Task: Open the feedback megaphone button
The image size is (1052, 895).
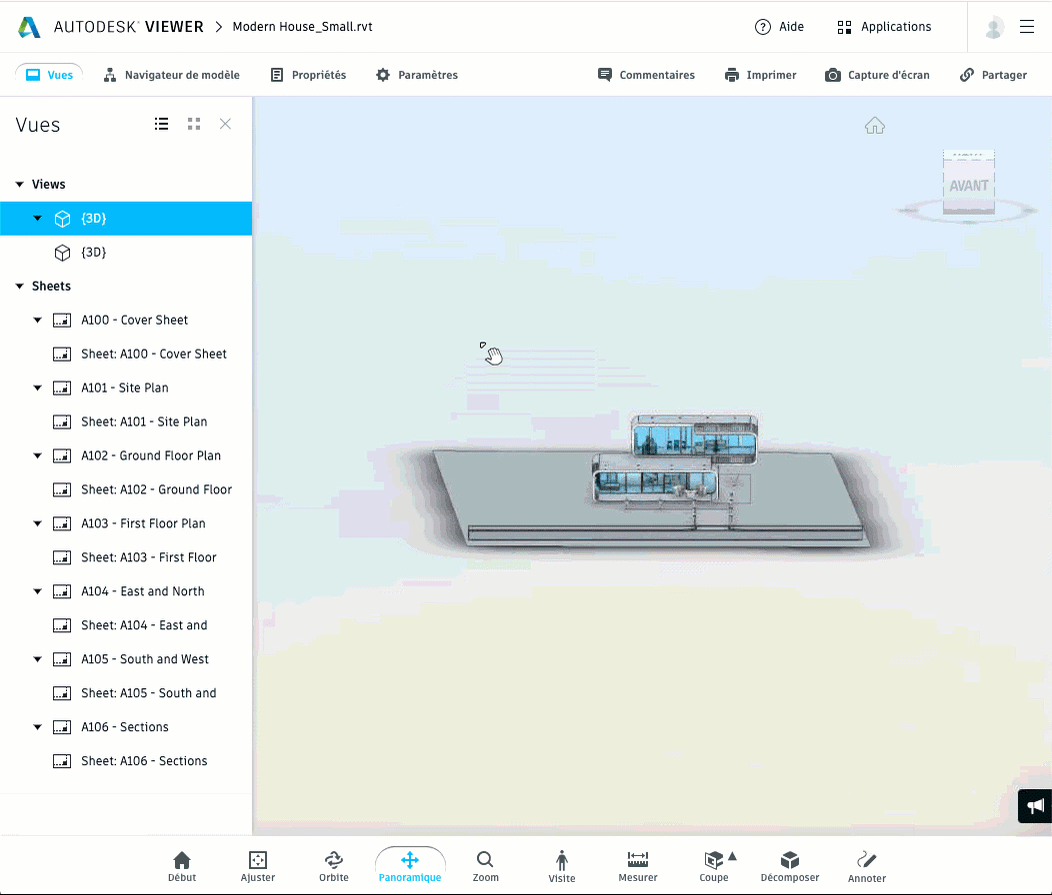Action: tap(1035, 806)
